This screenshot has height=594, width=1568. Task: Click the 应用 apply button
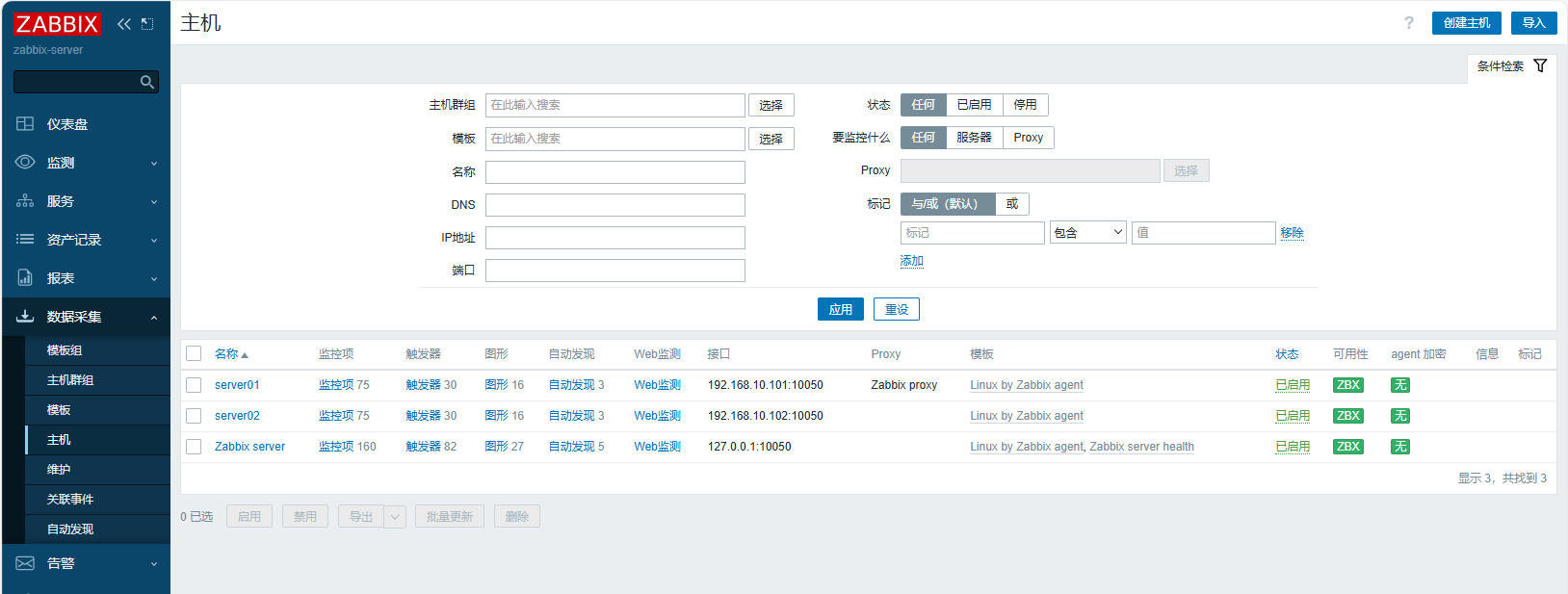coord(841,309)
